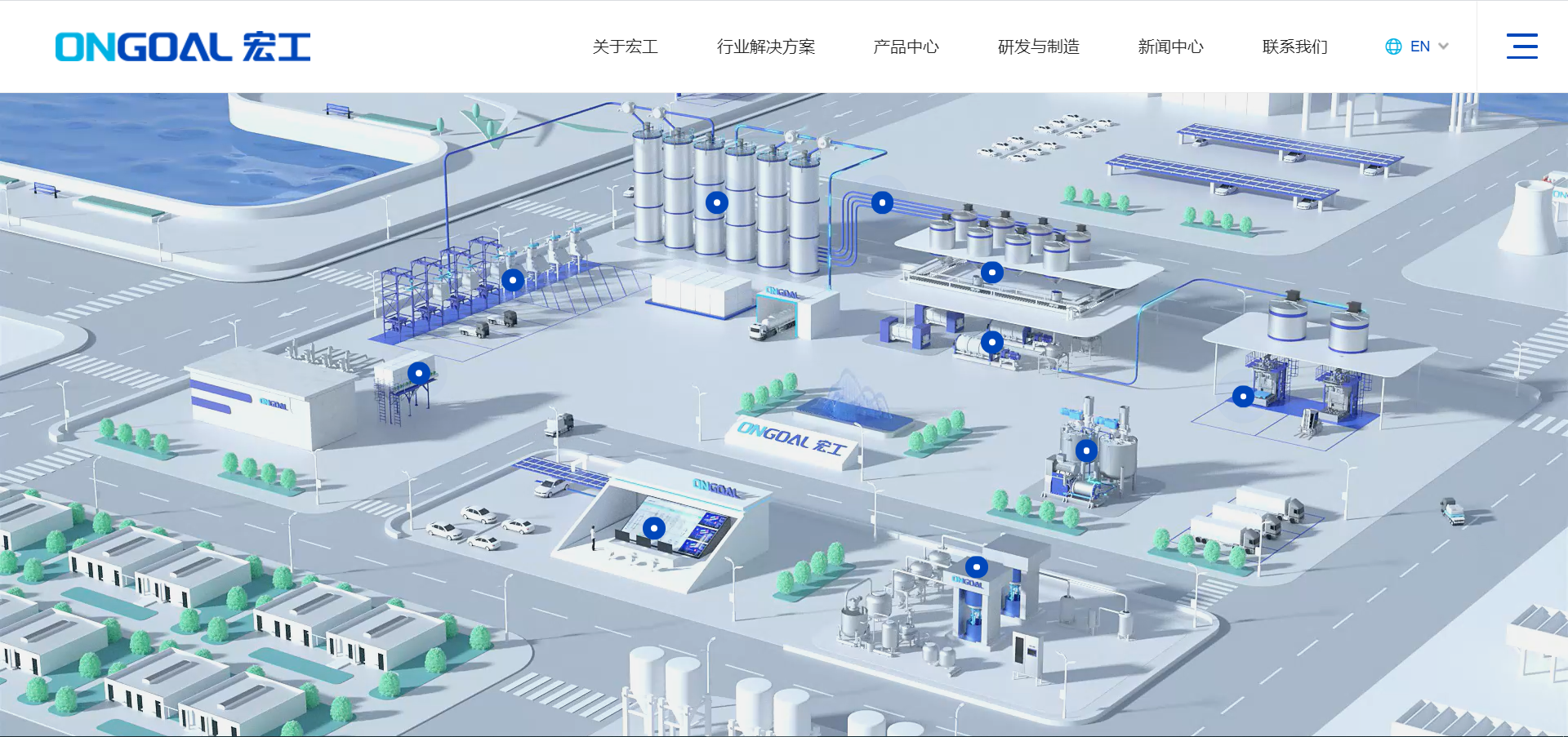Select hotspot on blue scaffold feeding station
The width and height of the screenshot is (1568, 737).
click(512, 281)
